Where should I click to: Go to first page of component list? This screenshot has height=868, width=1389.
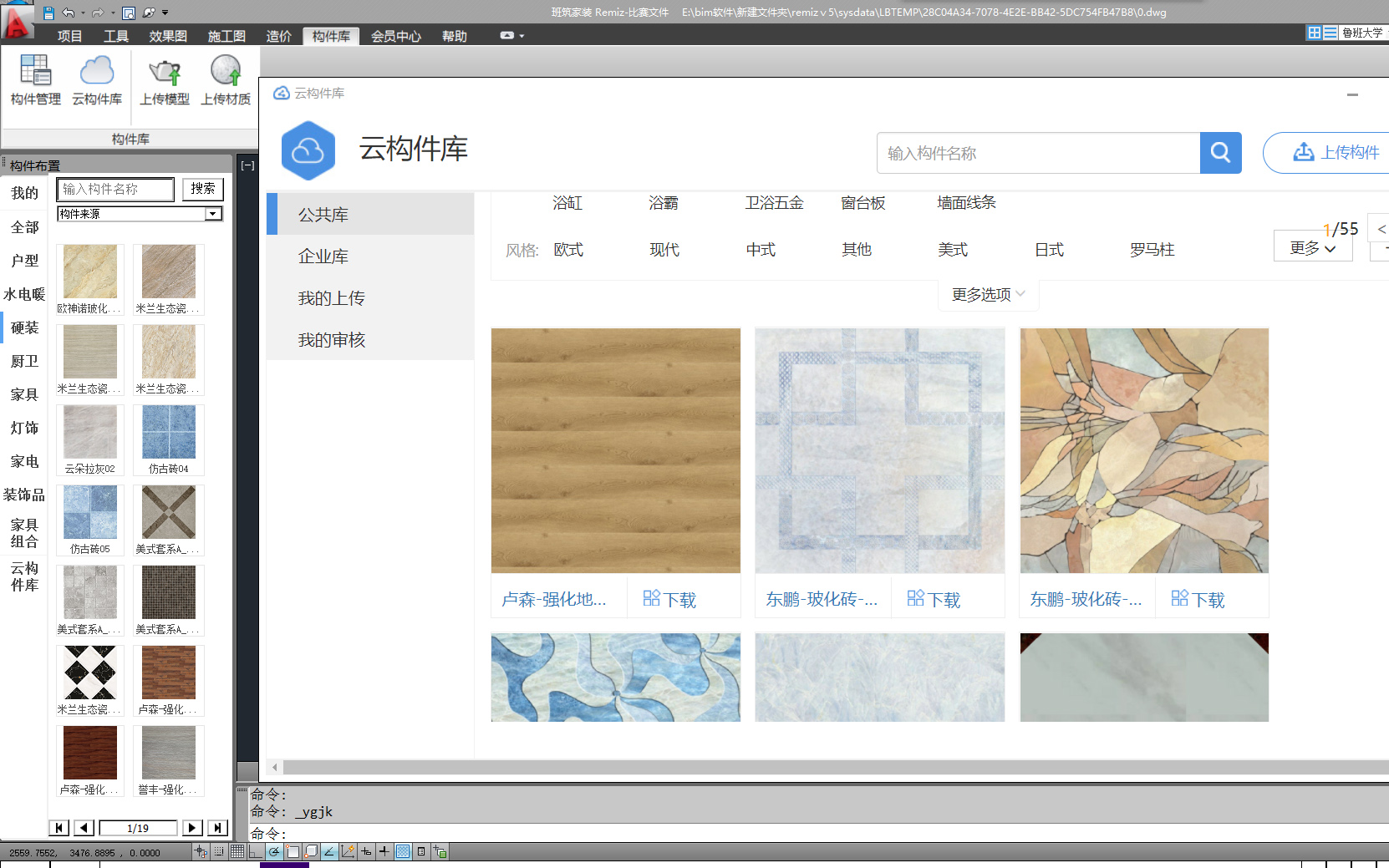tap(59, 828)
